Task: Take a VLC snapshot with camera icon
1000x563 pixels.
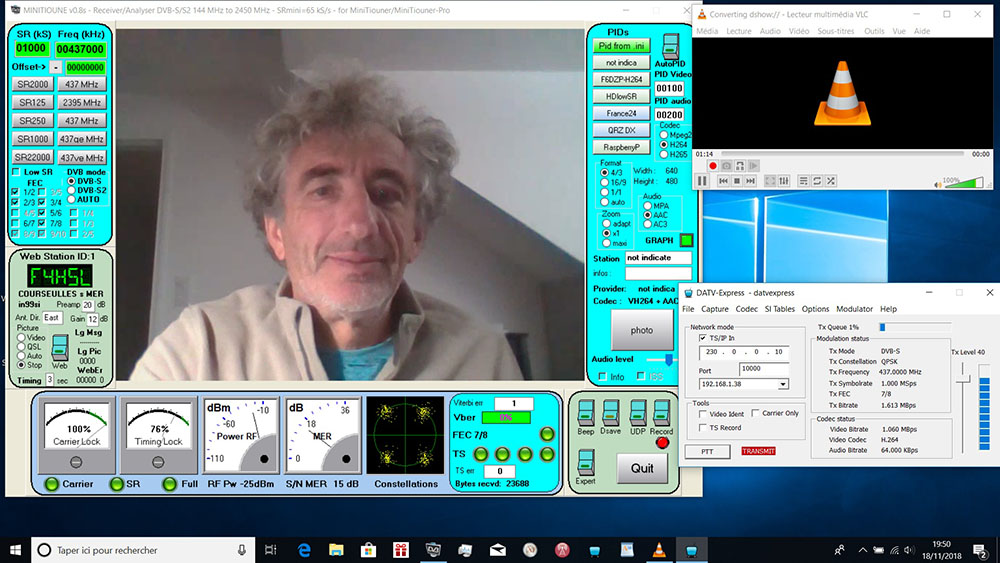Action: click(x=726, y=165)
